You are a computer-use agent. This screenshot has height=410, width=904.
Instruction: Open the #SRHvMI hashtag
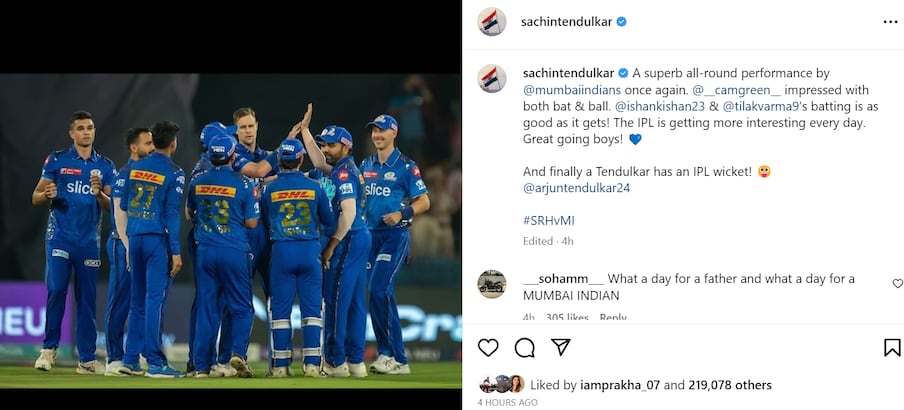550,219
